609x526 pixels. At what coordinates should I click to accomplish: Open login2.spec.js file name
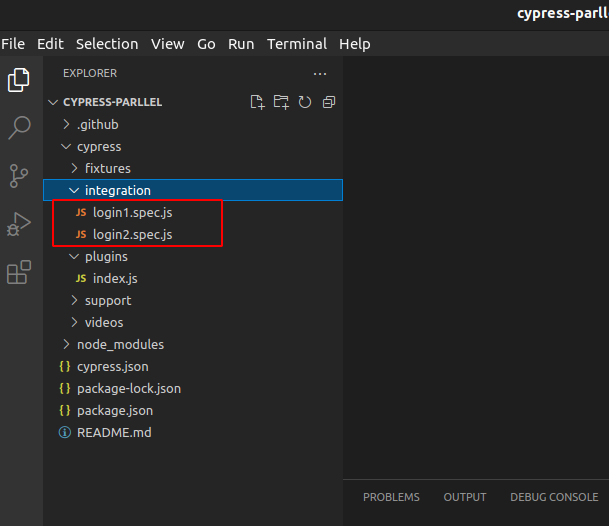(132, 235)
